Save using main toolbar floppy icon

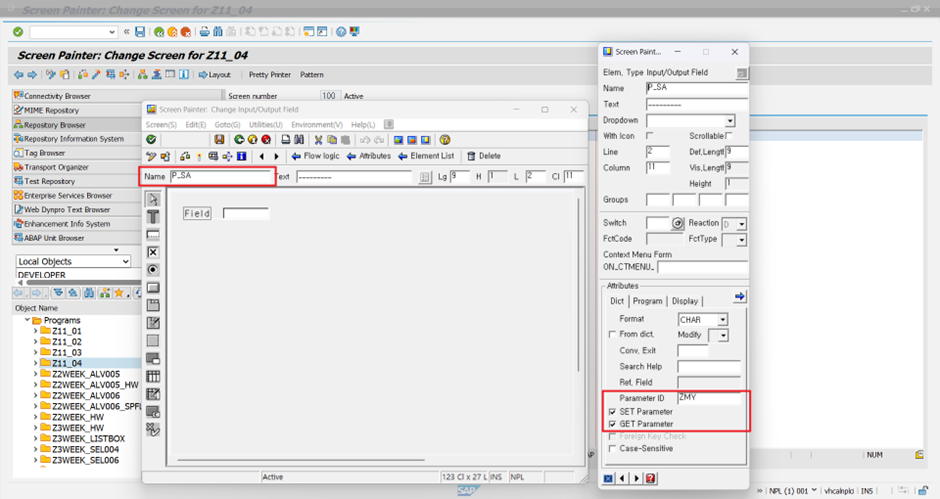[140, 32]
